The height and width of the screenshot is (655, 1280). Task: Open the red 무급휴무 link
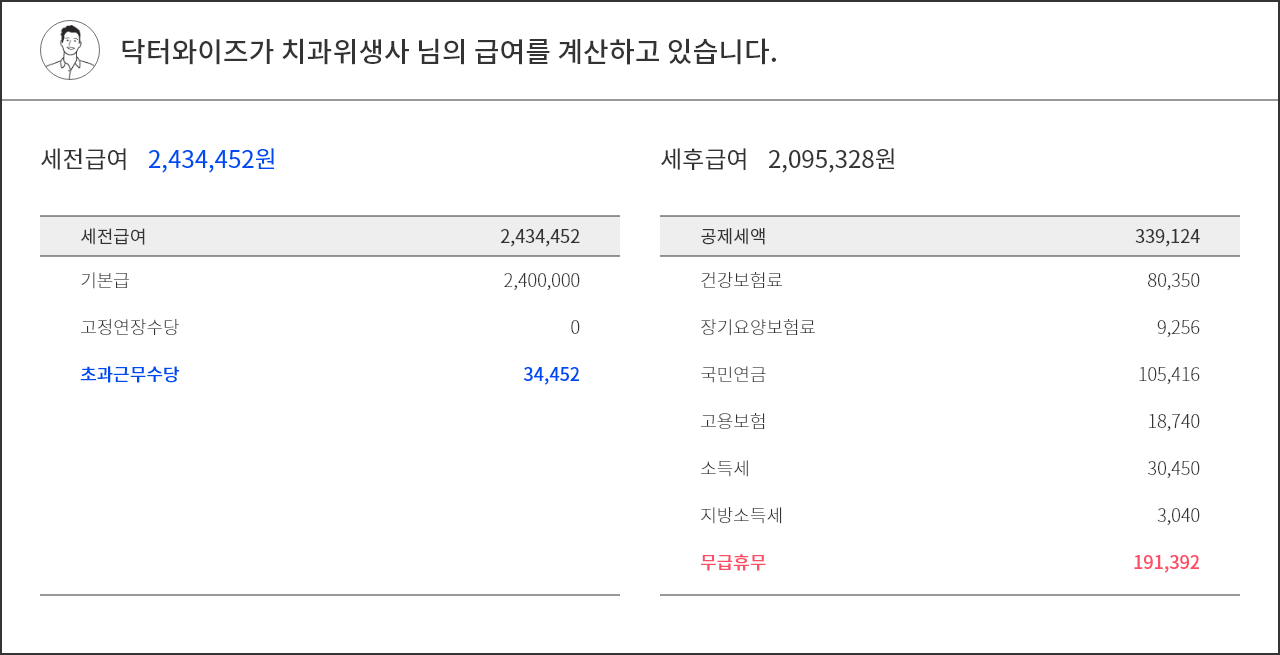click(733, 562)
